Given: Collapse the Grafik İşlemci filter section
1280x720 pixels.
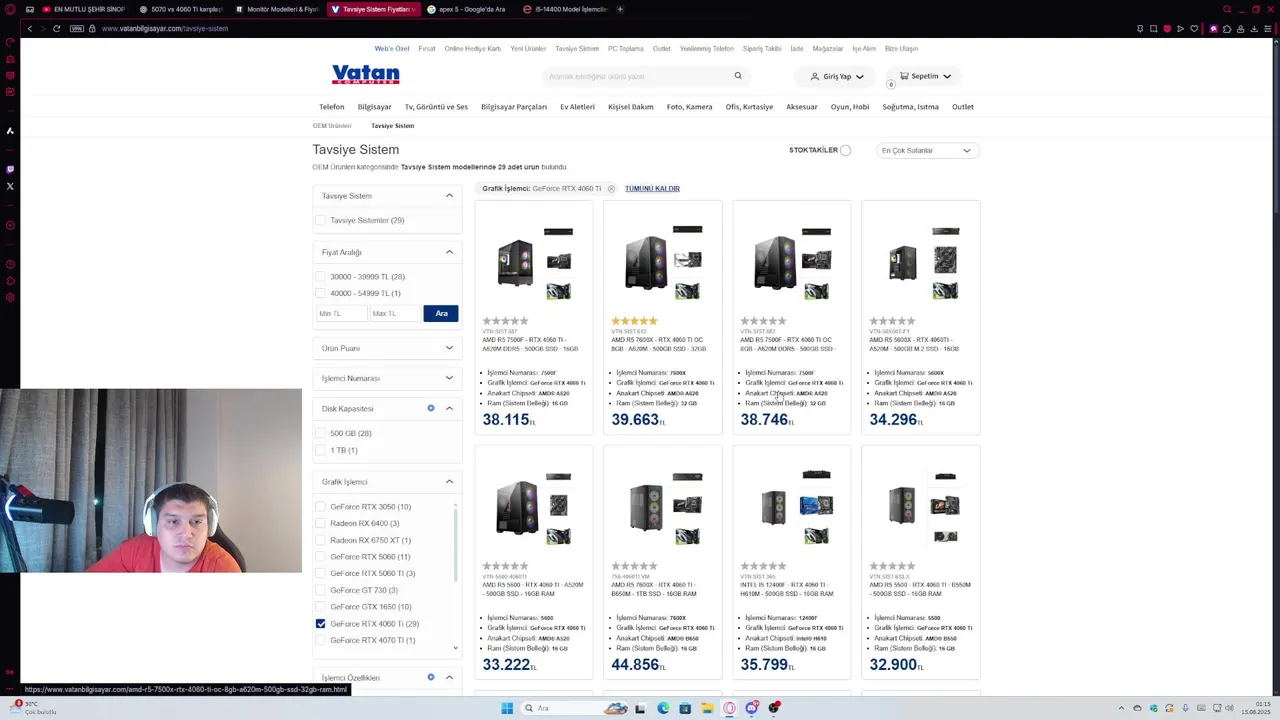Looking at the screenshot, I should [x=449, y=482].
